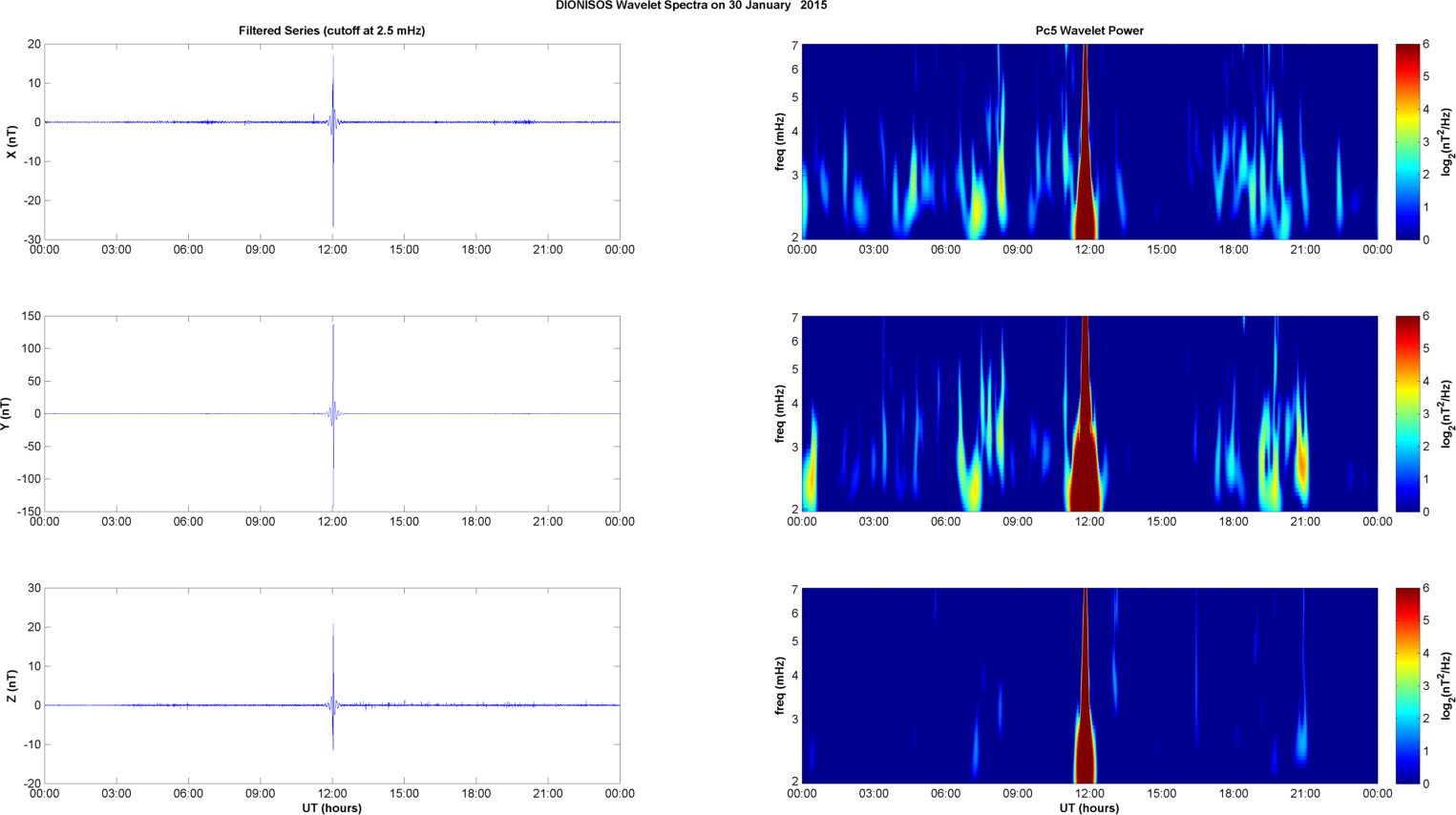The height and width of the screenshot is (815, 1456).
Task: Click the colorbar beside the top wavelet spectrogram
Action: coord(1406,141)
